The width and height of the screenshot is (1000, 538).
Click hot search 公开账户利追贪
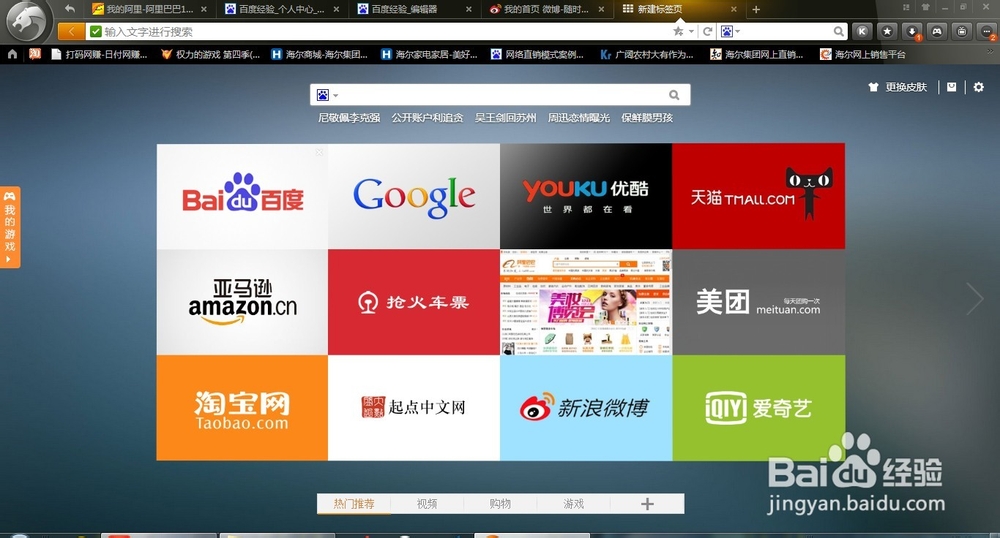427,117
